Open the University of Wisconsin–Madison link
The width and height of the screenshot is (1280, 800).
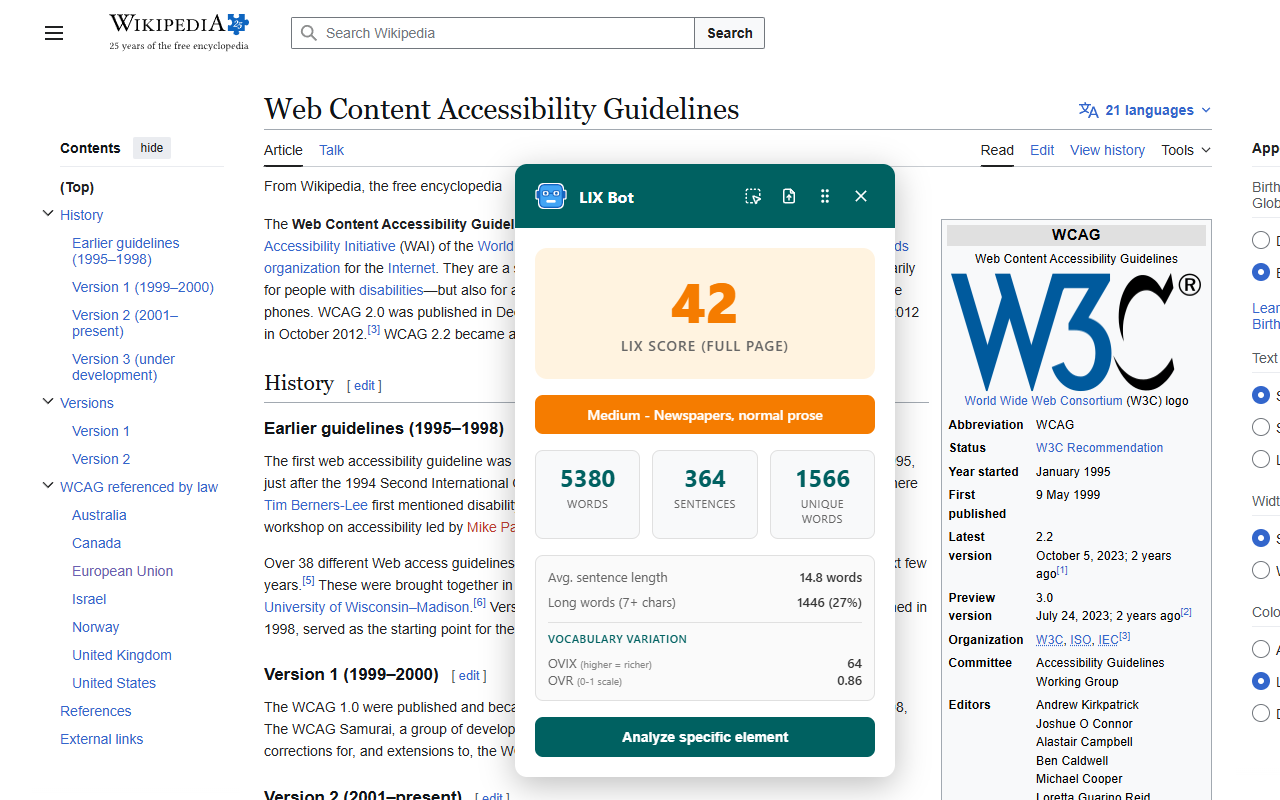pos(367,607)
